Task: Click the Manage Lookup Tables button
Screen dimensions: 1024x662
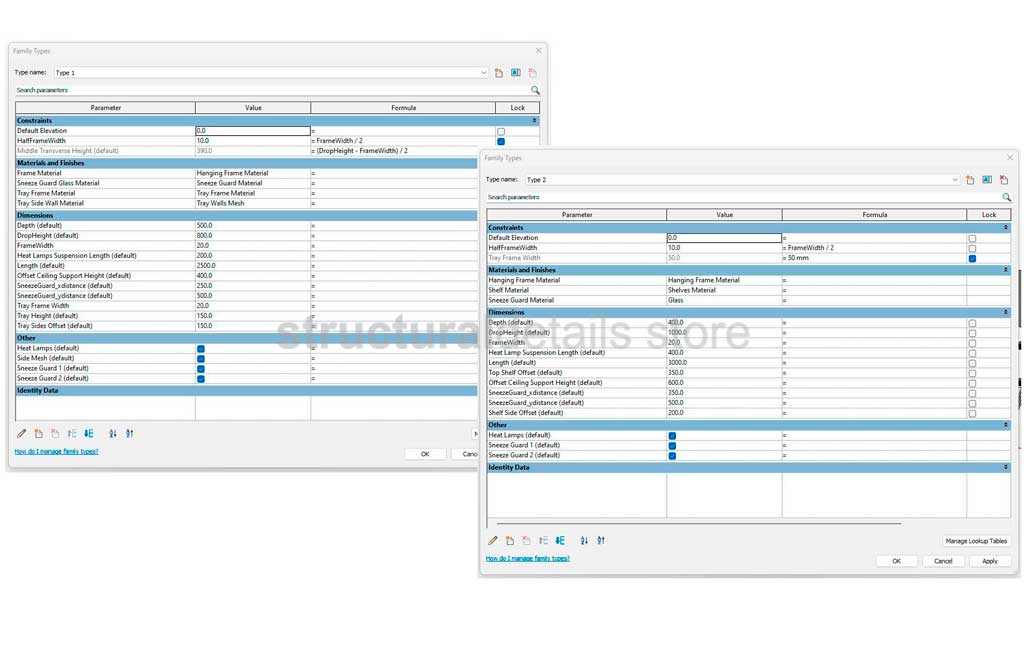Action: point(976,541)
